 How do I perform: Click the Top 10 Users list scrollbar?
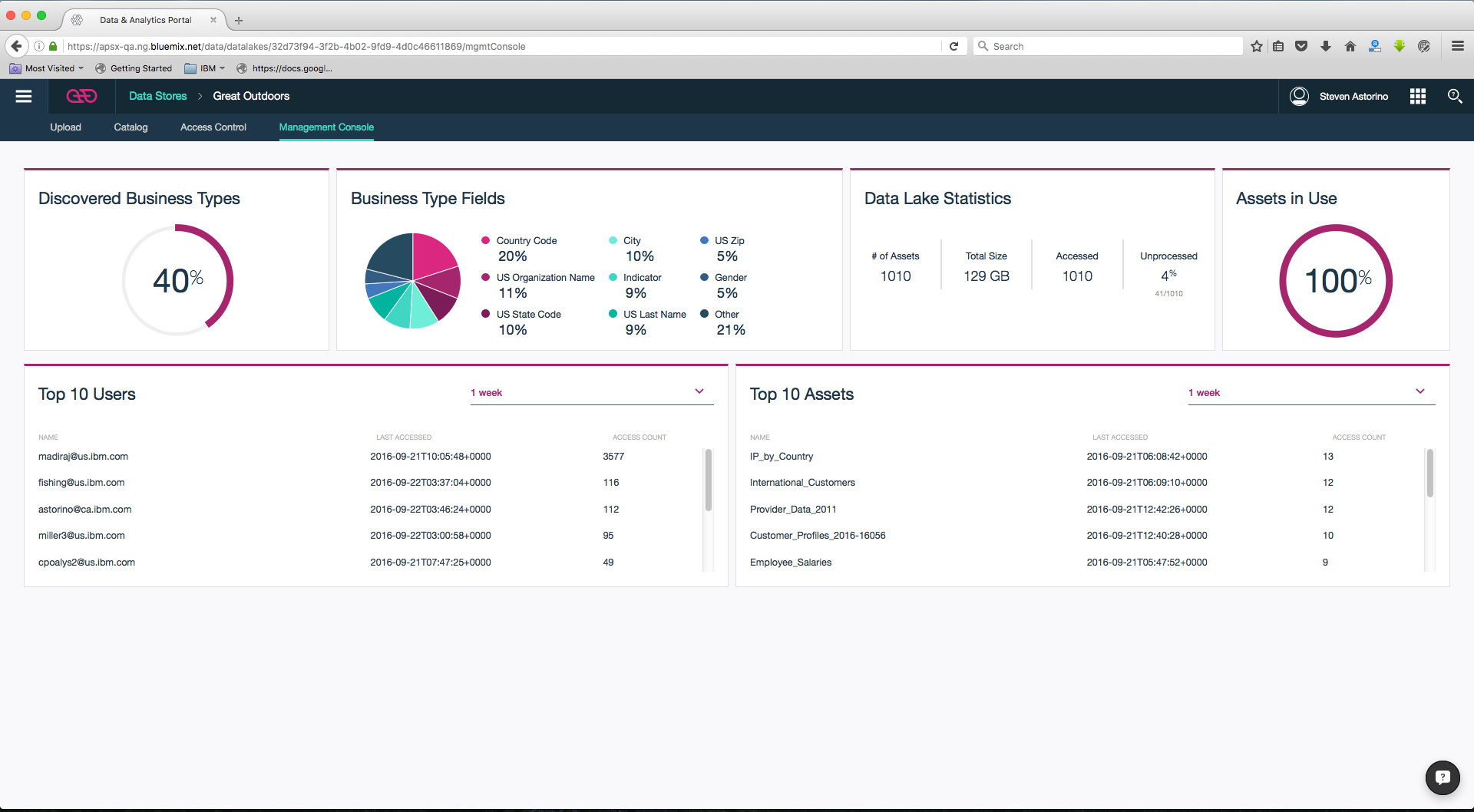[708, 480]
